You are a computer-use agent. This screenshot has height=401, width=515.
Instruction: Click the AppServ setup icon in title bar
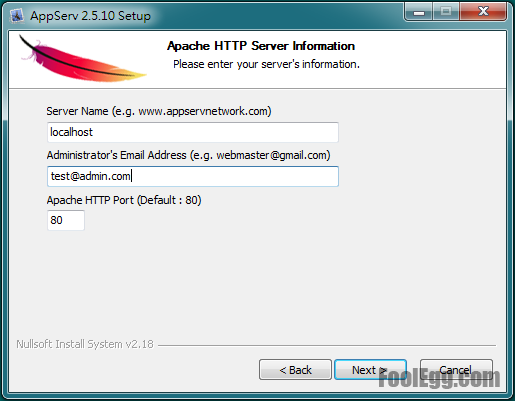pyautogui.click(x=17, y=16)
